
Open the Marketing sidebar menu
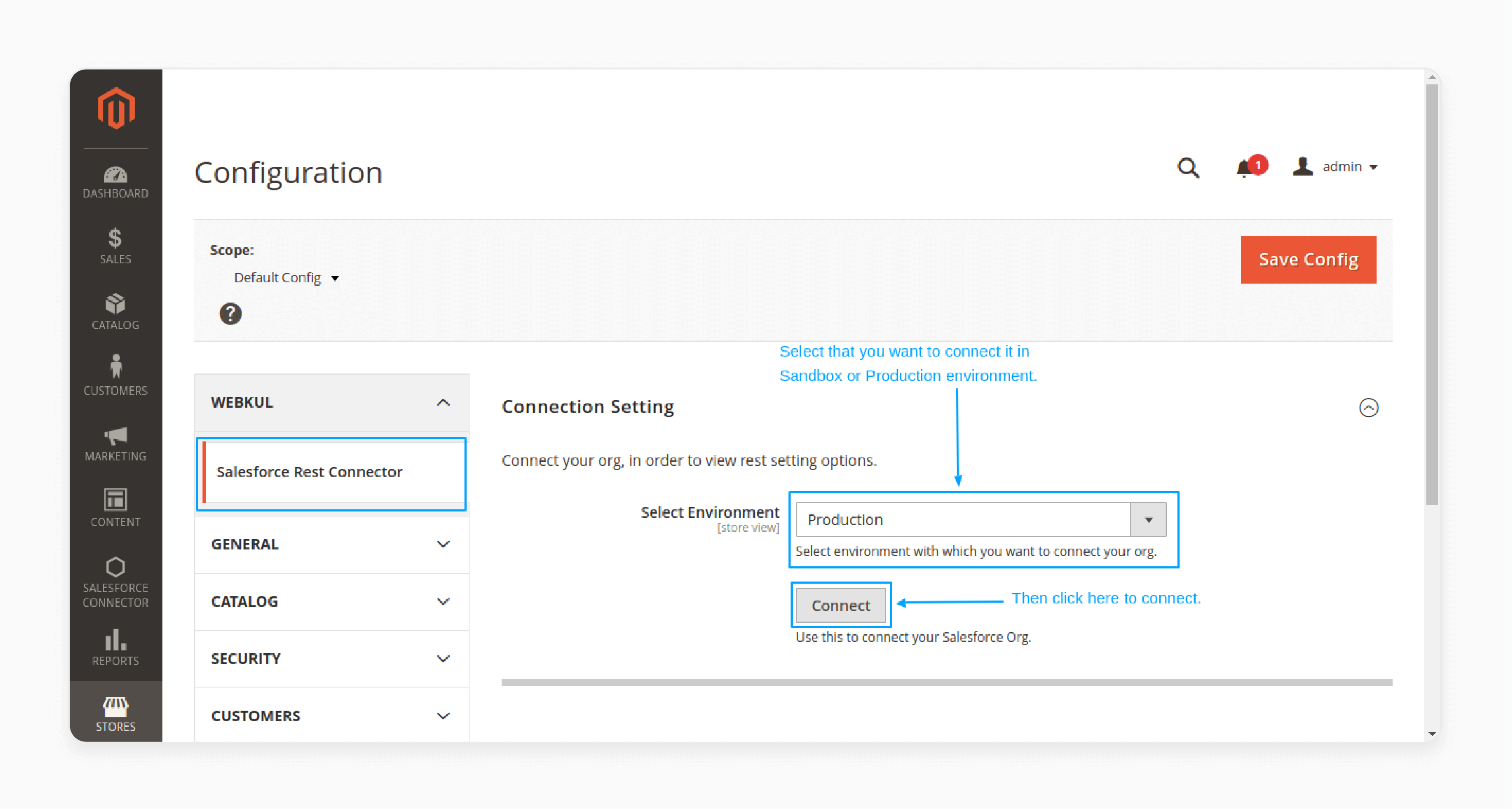click(116, 444)
